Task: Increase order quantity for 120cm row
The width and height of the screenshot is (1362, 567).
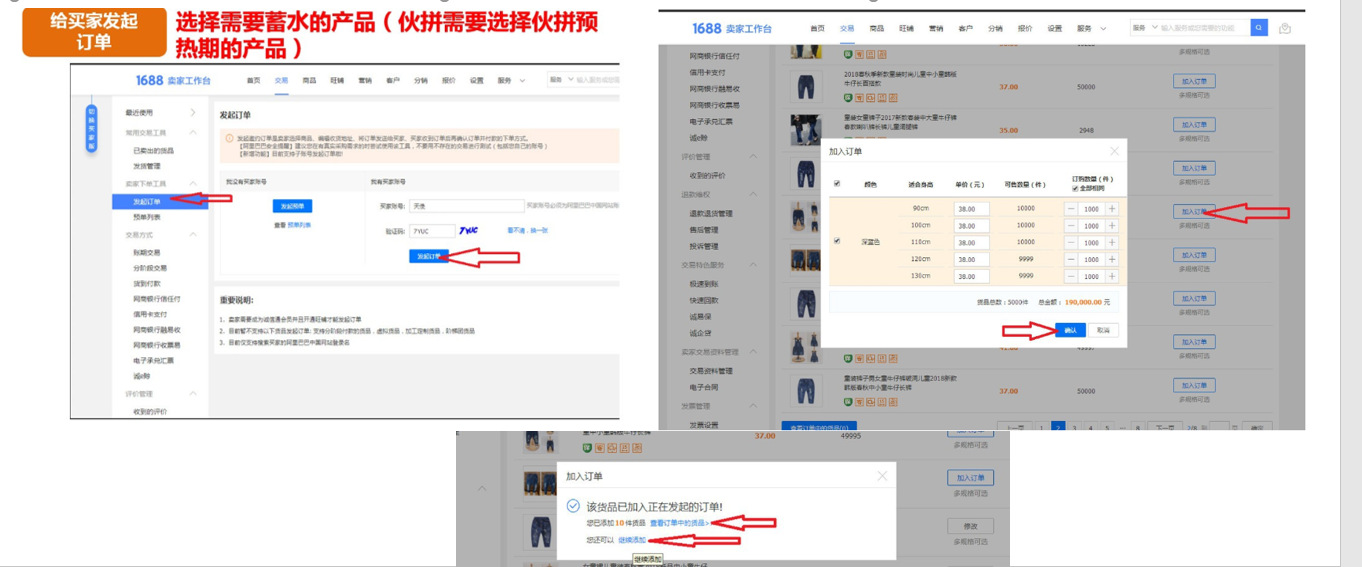Action: coord(1111,259)
